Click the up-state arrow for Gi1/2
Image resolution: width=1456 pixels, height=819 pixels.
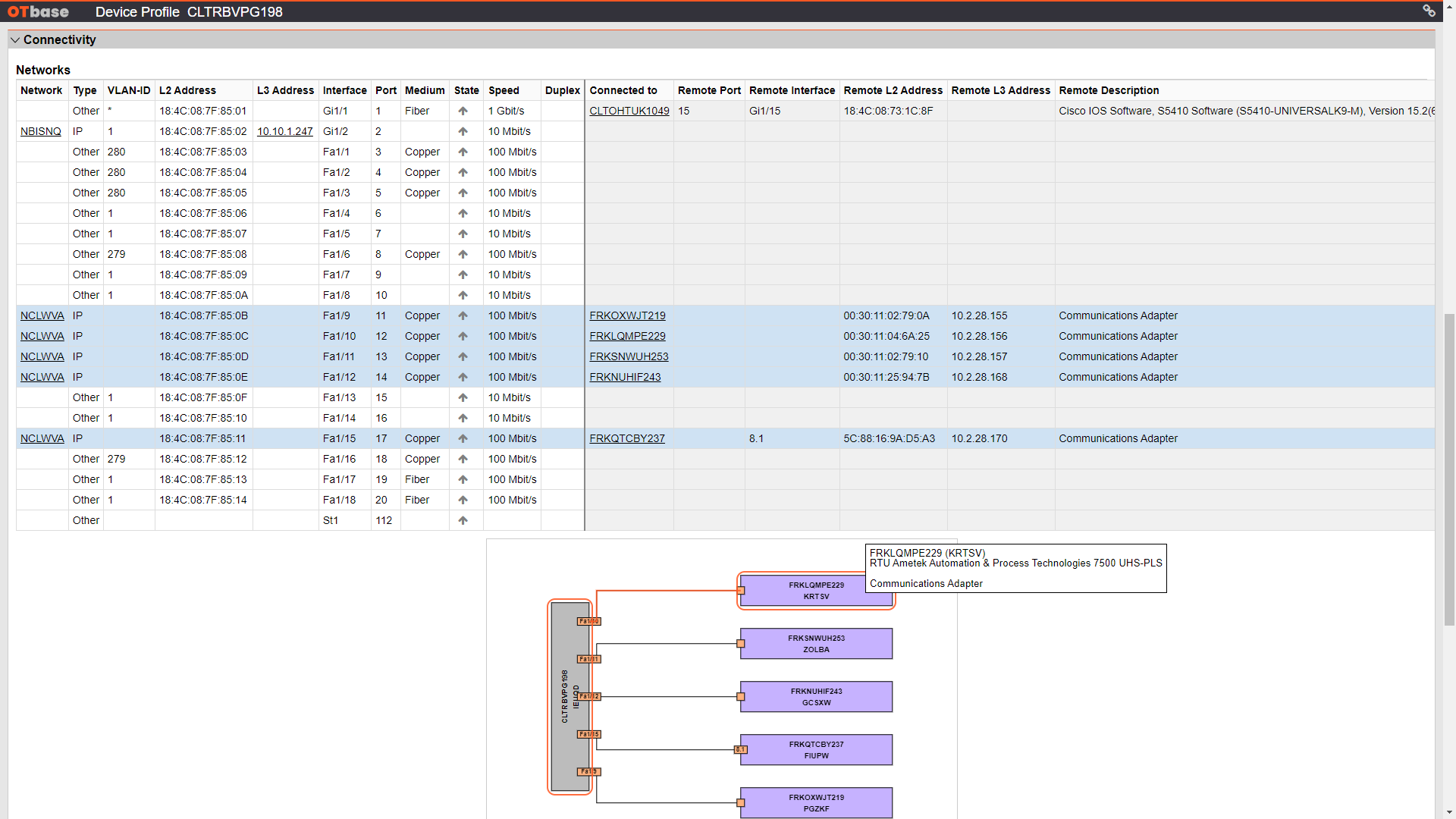click(463, 131)
